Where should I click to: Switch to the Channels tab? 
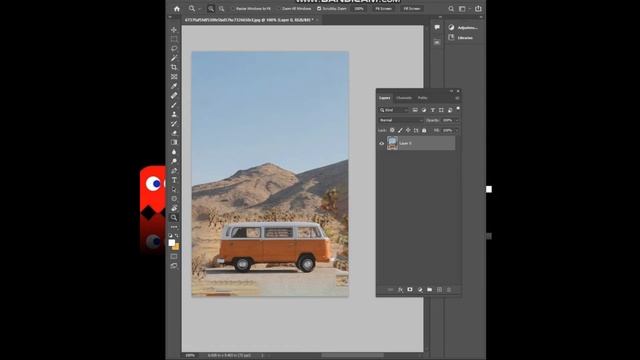(x=404, y=98)
